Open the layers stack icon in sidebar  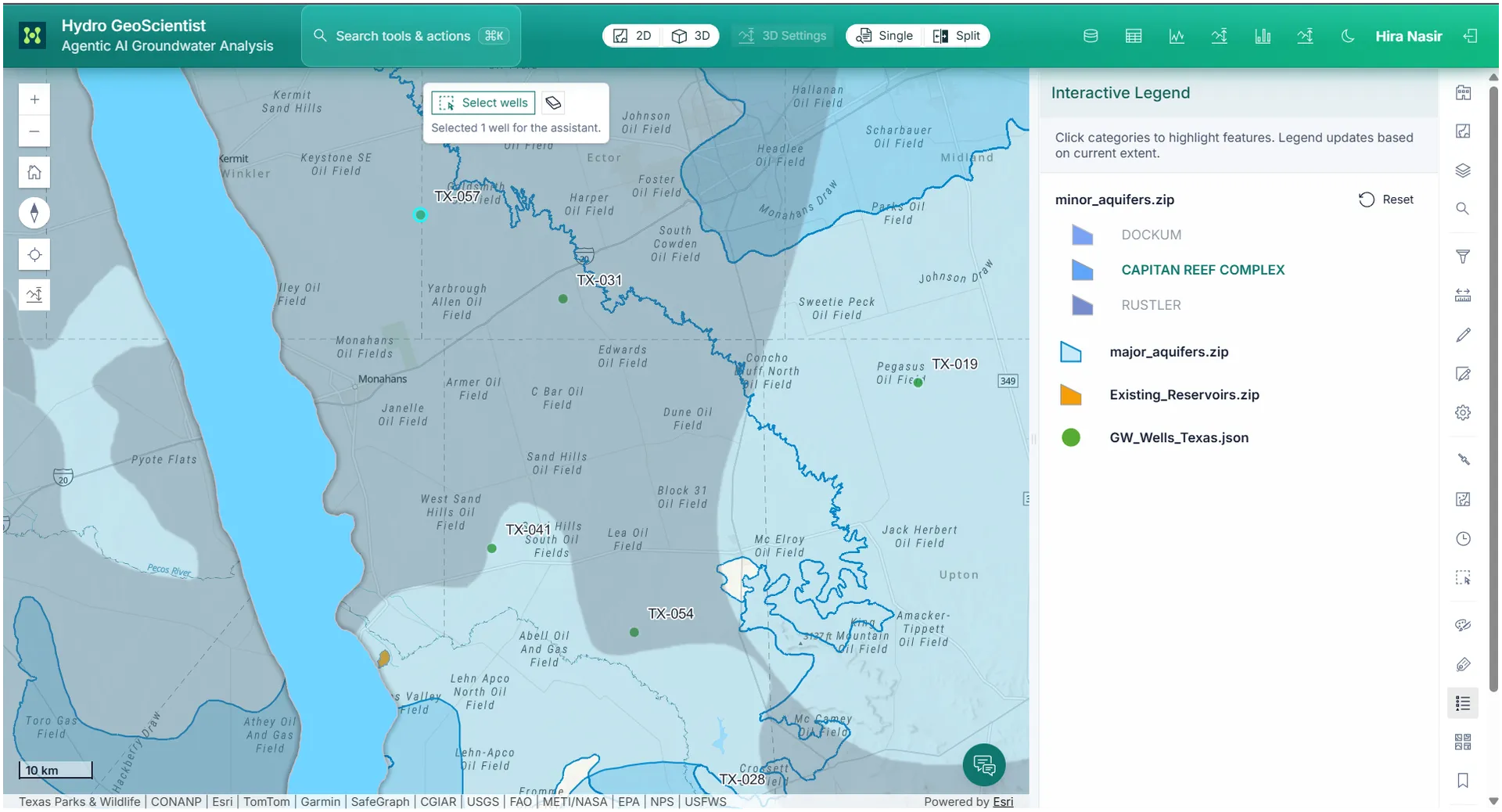point(1463,171)
